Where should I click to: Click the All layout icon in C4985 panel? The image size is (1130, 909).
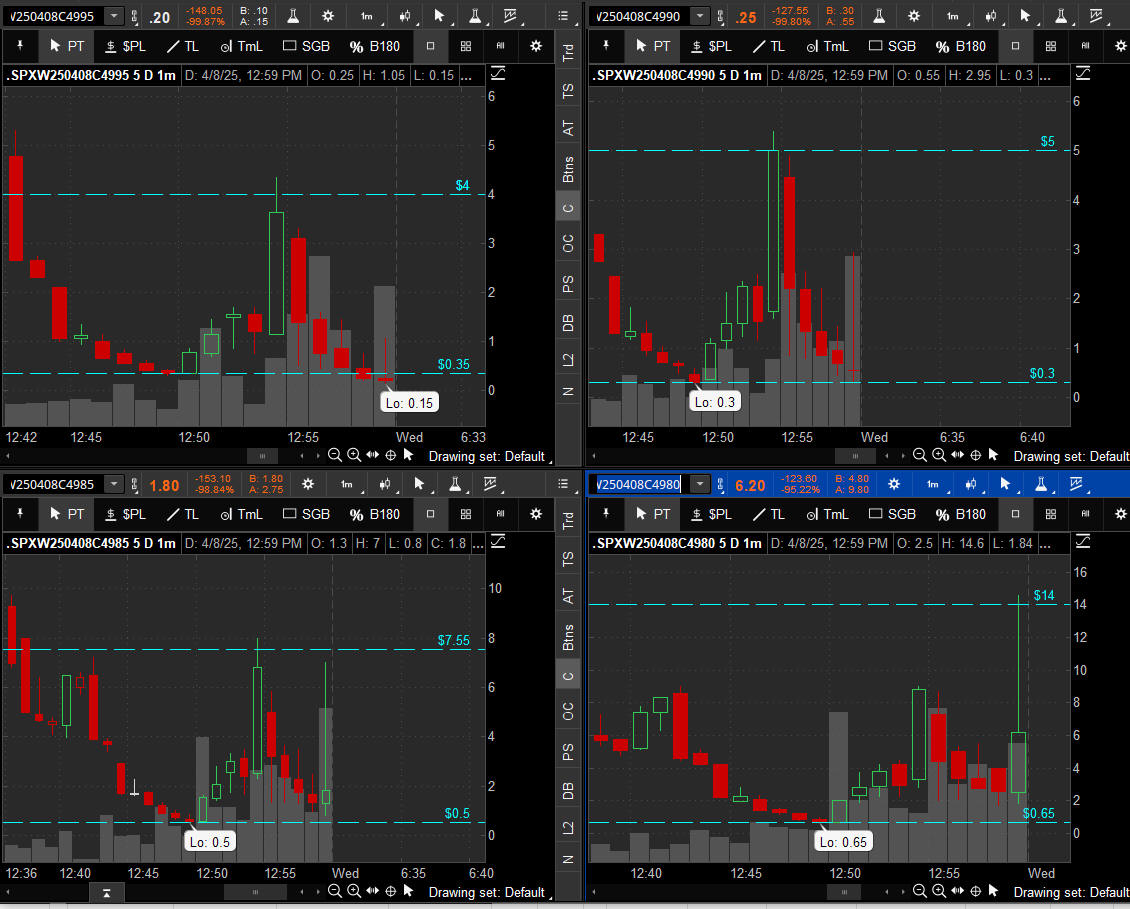(x=500, y=514)
